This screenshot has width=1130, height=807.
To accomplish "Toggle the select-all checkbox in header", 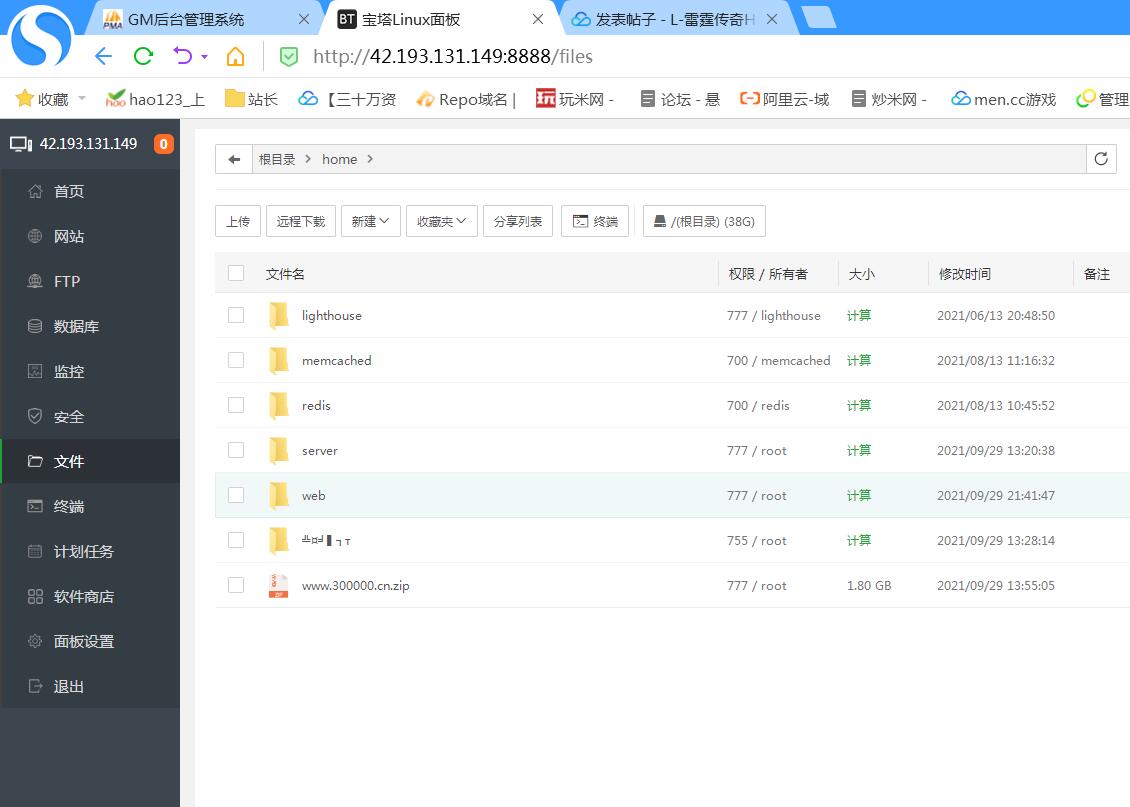I will pyautogui.click(x=236, y=273).
